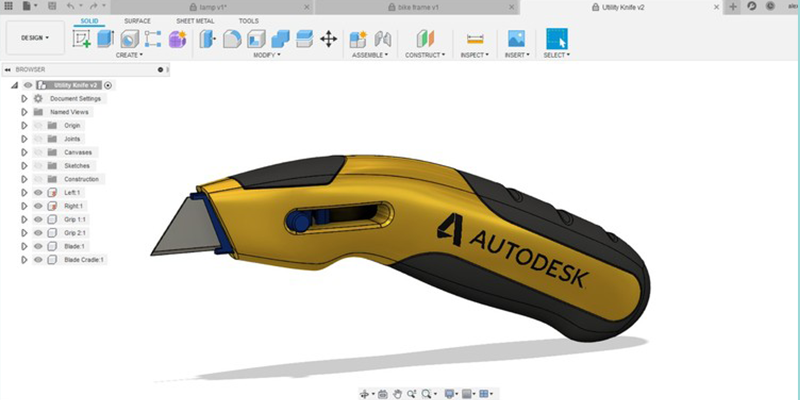Open the job status clock icon
This screenshot has width=800, height=400.
click(x=770, y=6)
